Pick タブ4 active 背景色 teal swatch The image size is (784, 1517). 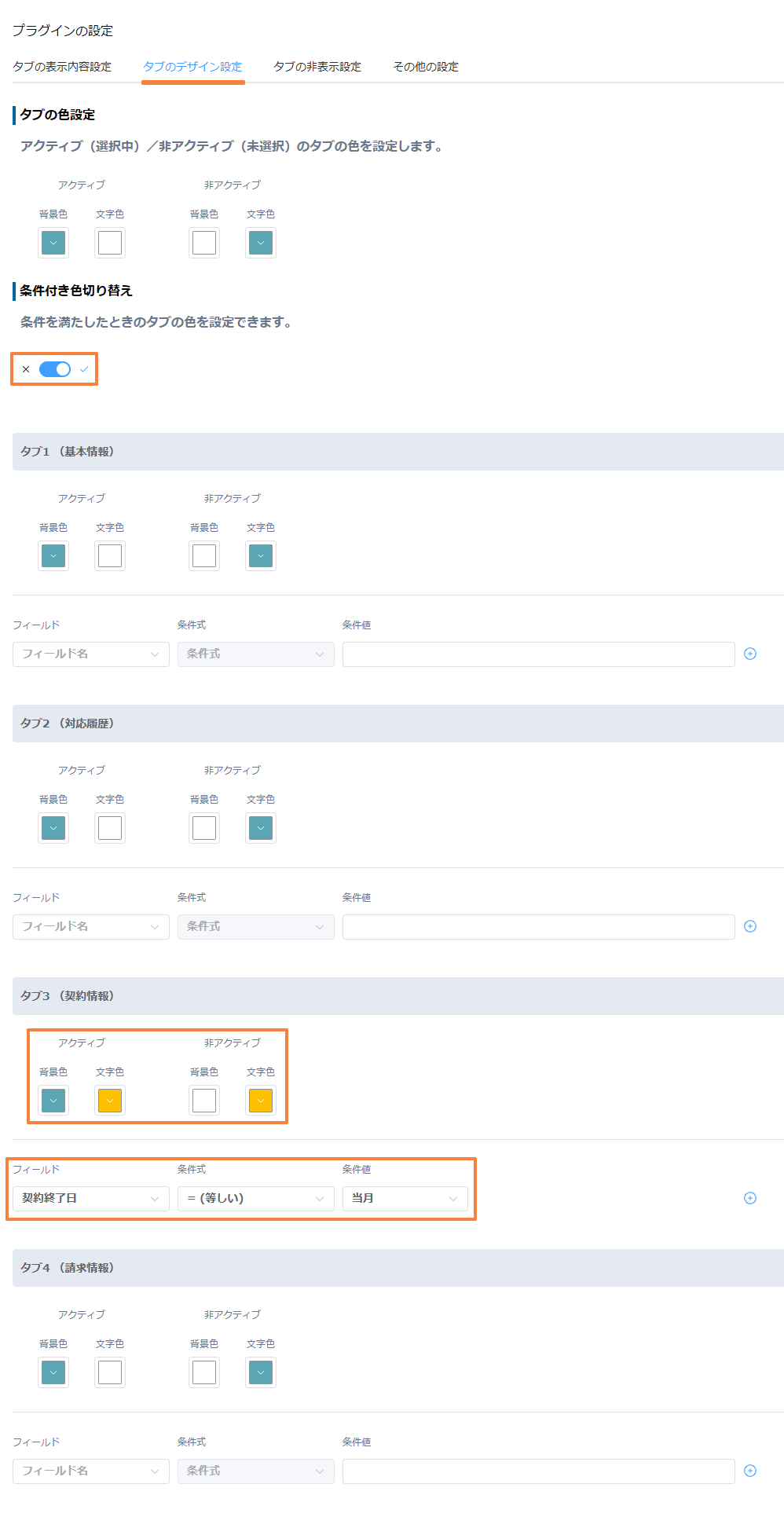coord(53,1372)
